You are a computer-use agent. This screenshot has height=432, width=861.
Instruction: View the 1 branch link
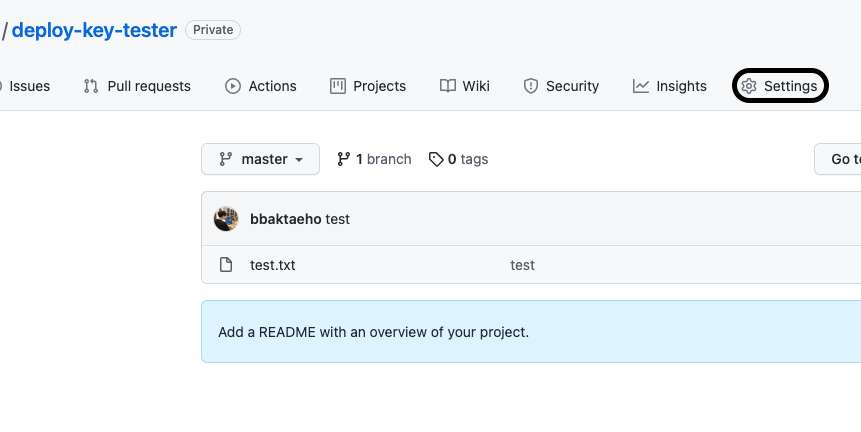(383, 159)
